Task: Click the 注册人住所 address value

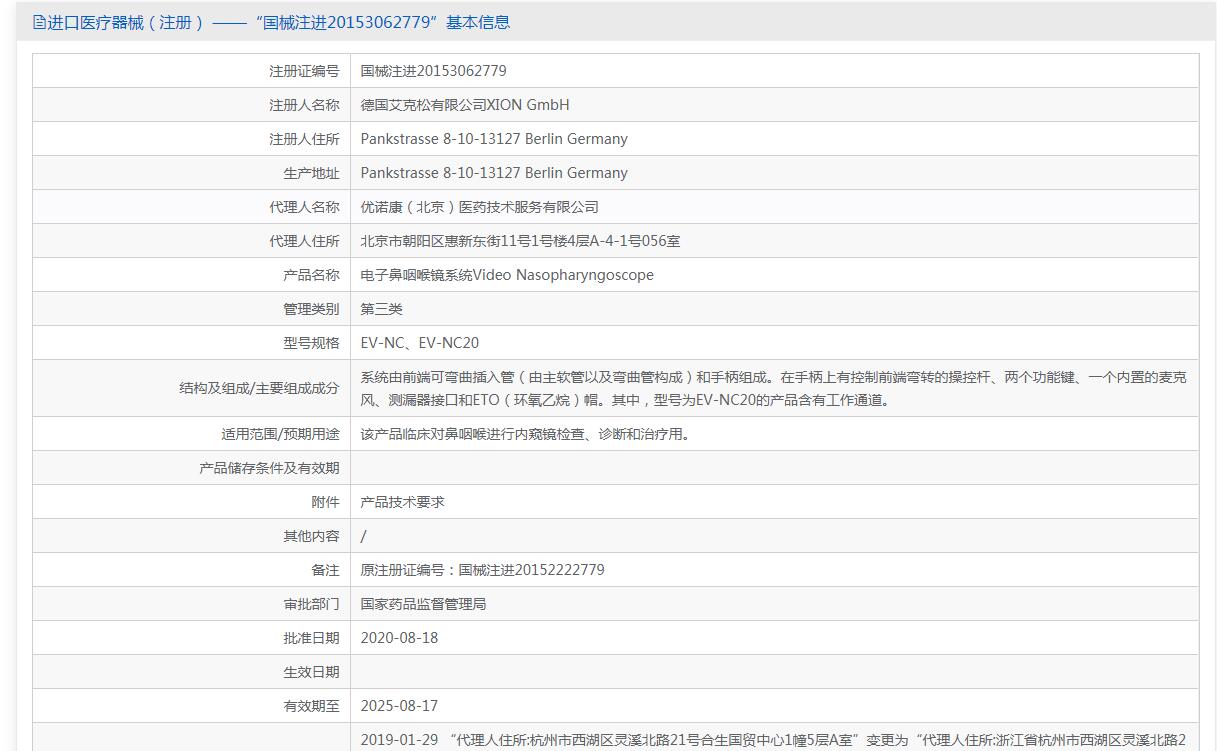Action: 494,139
